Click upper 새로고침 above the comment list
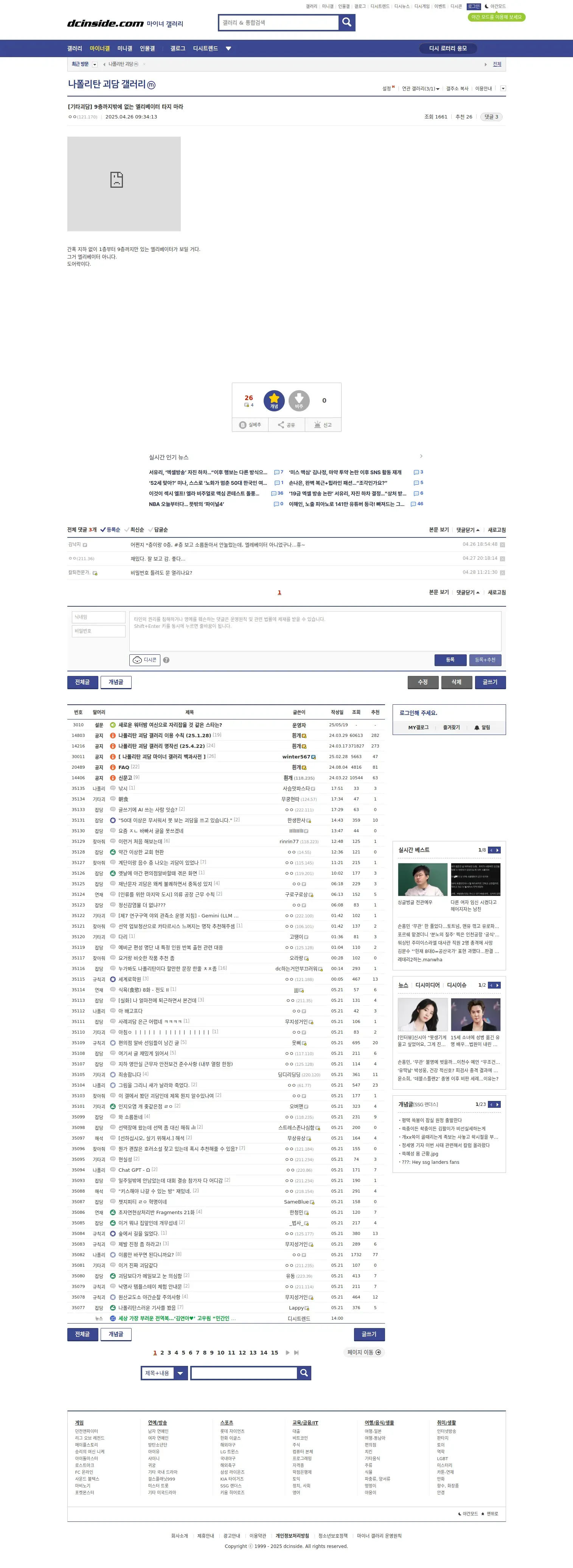 coord(496,529)
